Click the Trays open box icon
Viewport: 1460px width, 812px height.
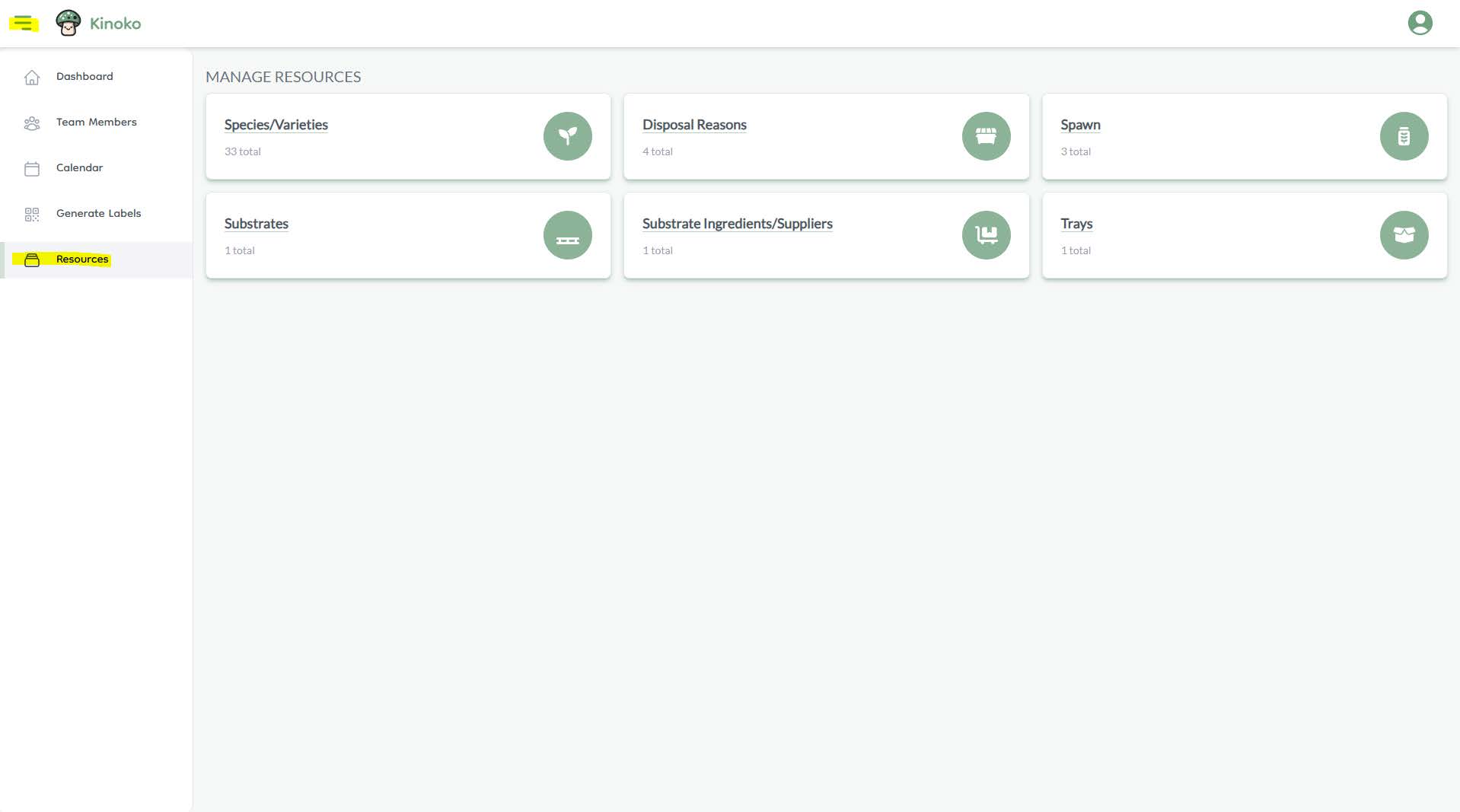point(1404,235)
